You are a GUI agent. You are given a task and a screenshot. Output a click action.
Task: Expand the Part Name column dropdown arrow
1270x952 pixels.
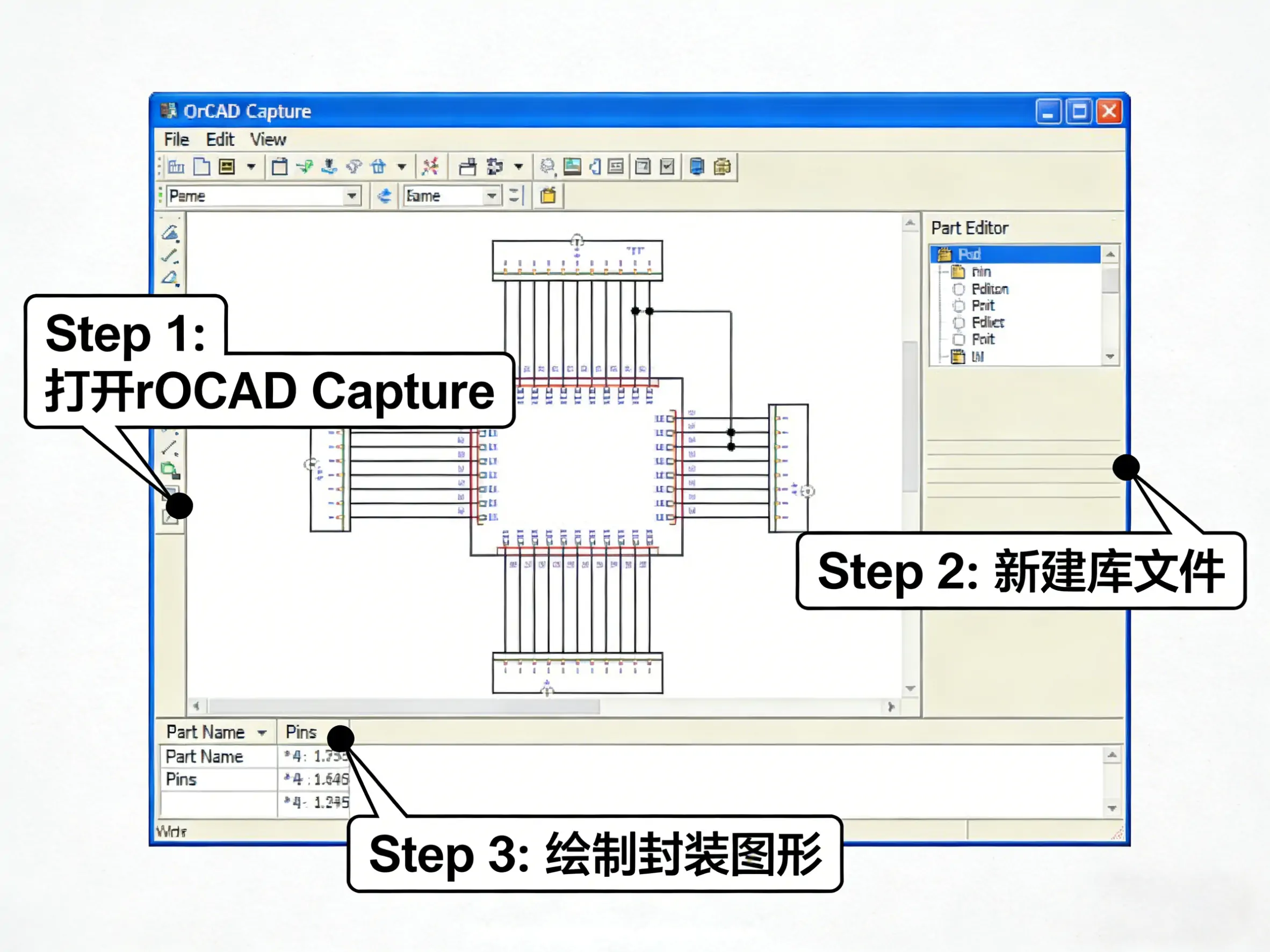(x=262, y=733)
